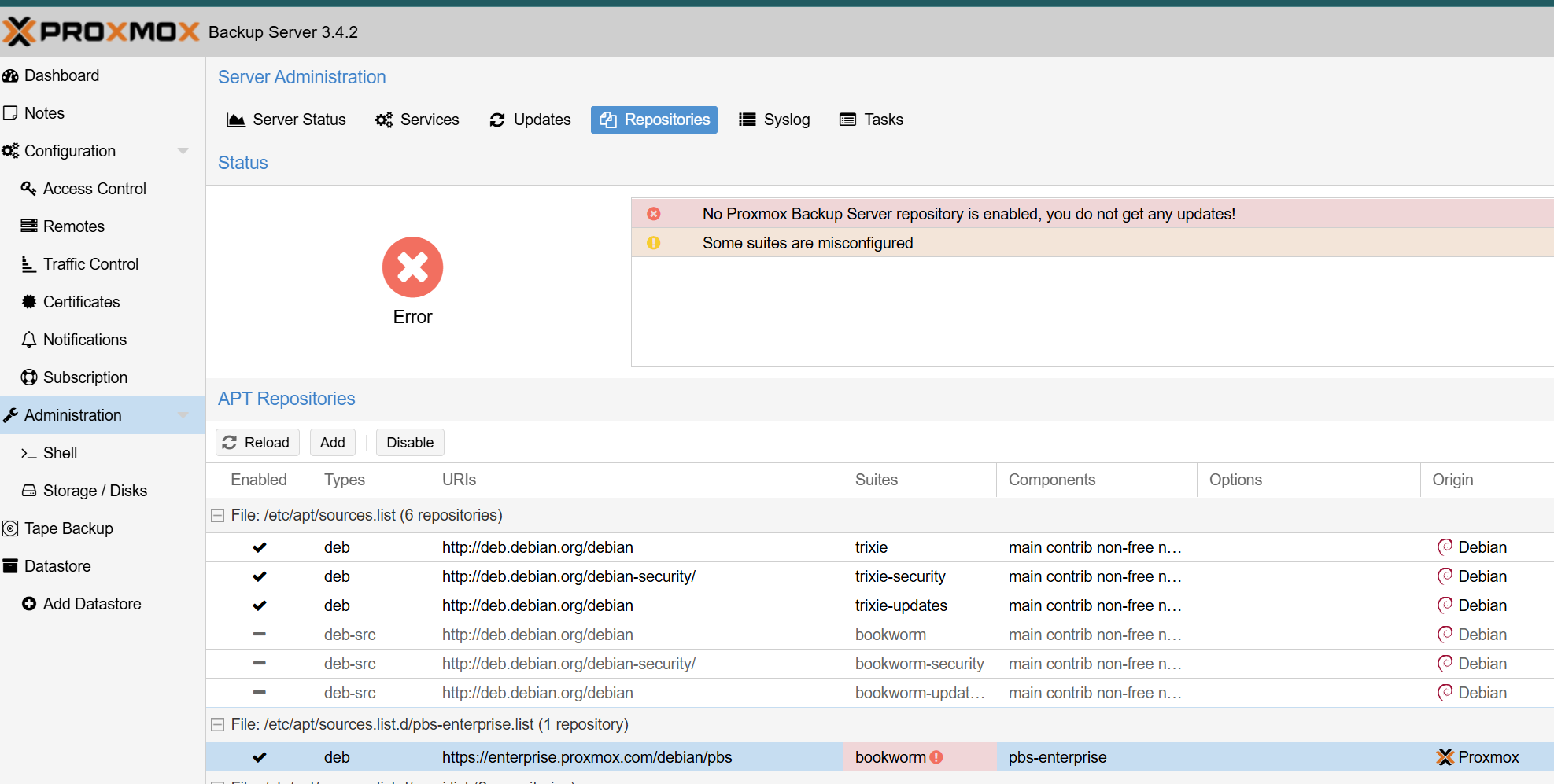Click the Configuration gears icon

click(10, 151)
